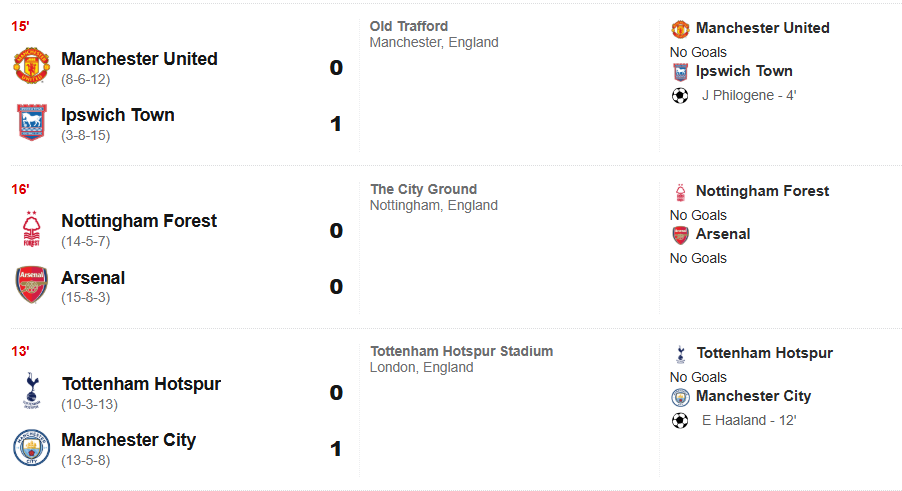The image size is (902, 491).
Task: Click small Manchester United crest in goals summary
Action: point(680,28)
